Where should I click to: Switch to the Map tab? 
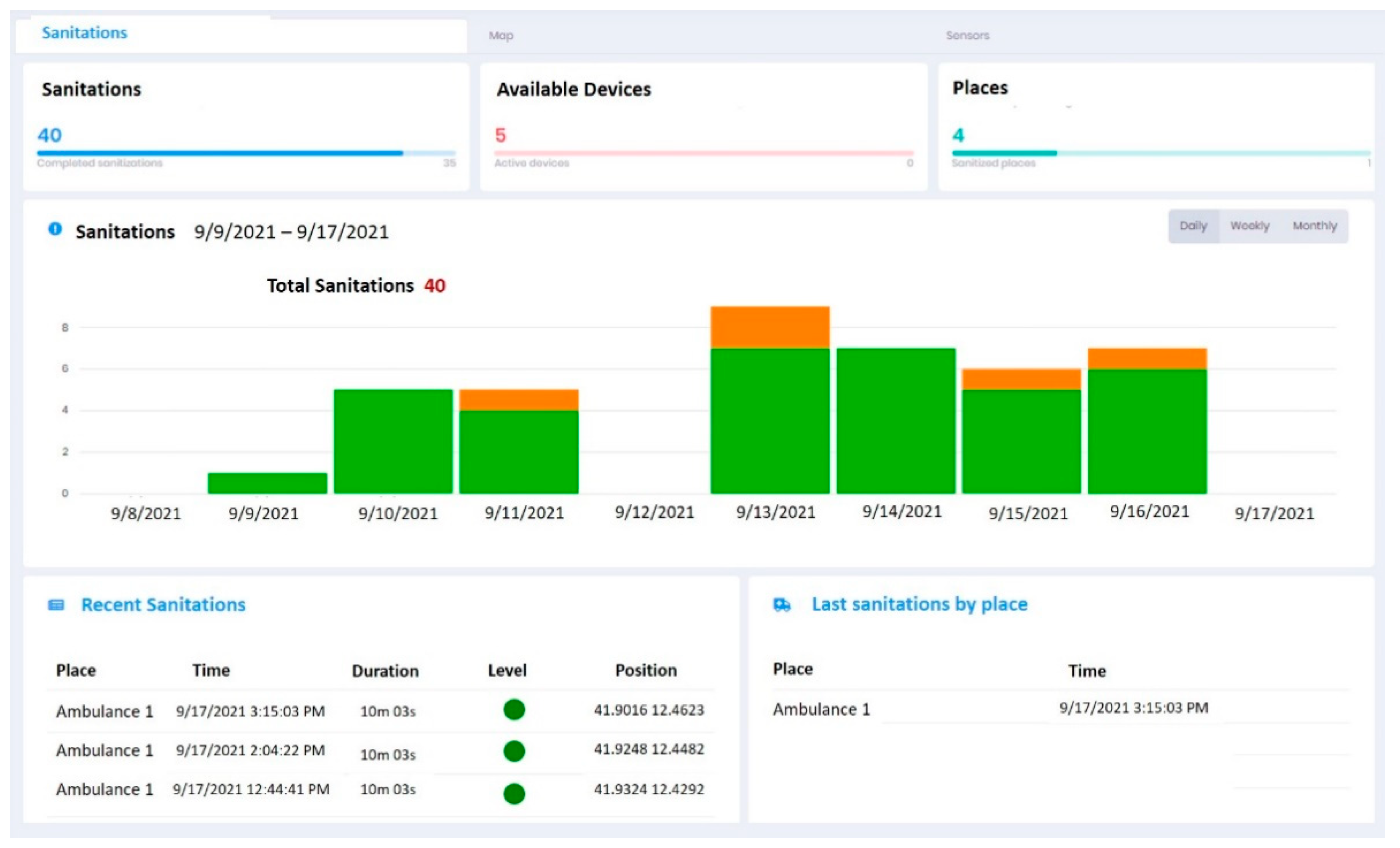click(x=501, y=36)
